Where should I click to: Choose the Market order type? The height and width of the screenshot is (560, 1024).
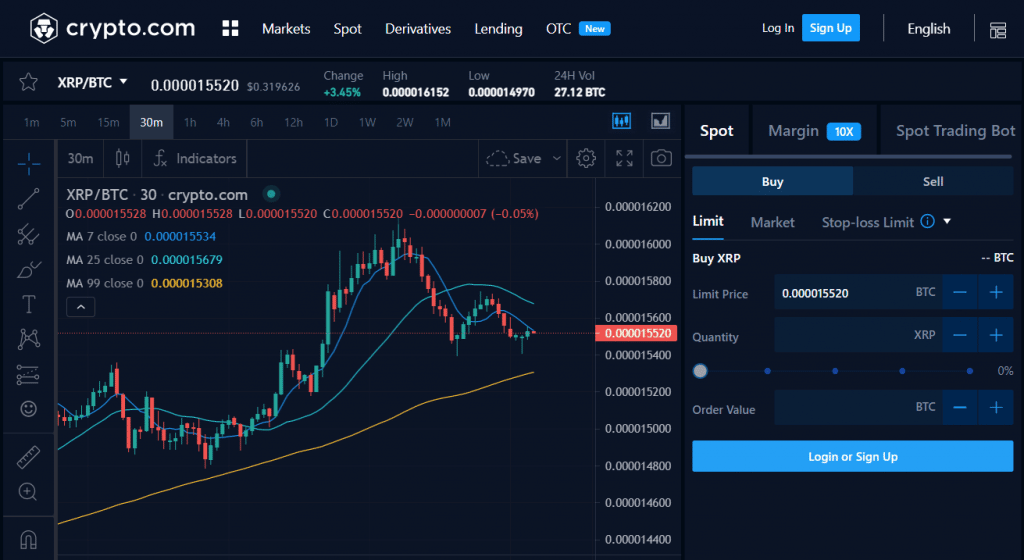pos(773,222)
